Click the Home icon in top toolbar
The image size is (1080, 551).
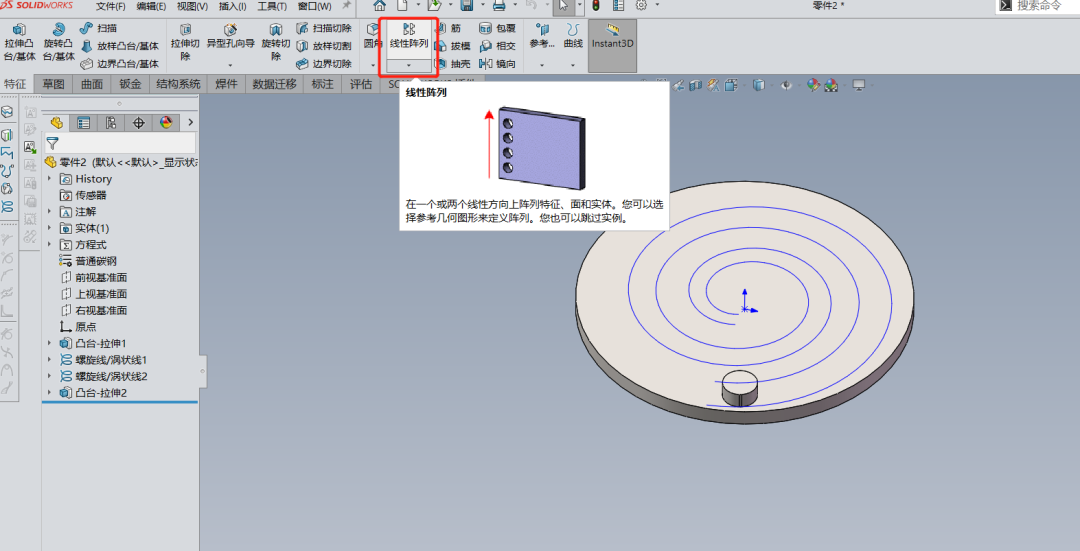[380, 6]
